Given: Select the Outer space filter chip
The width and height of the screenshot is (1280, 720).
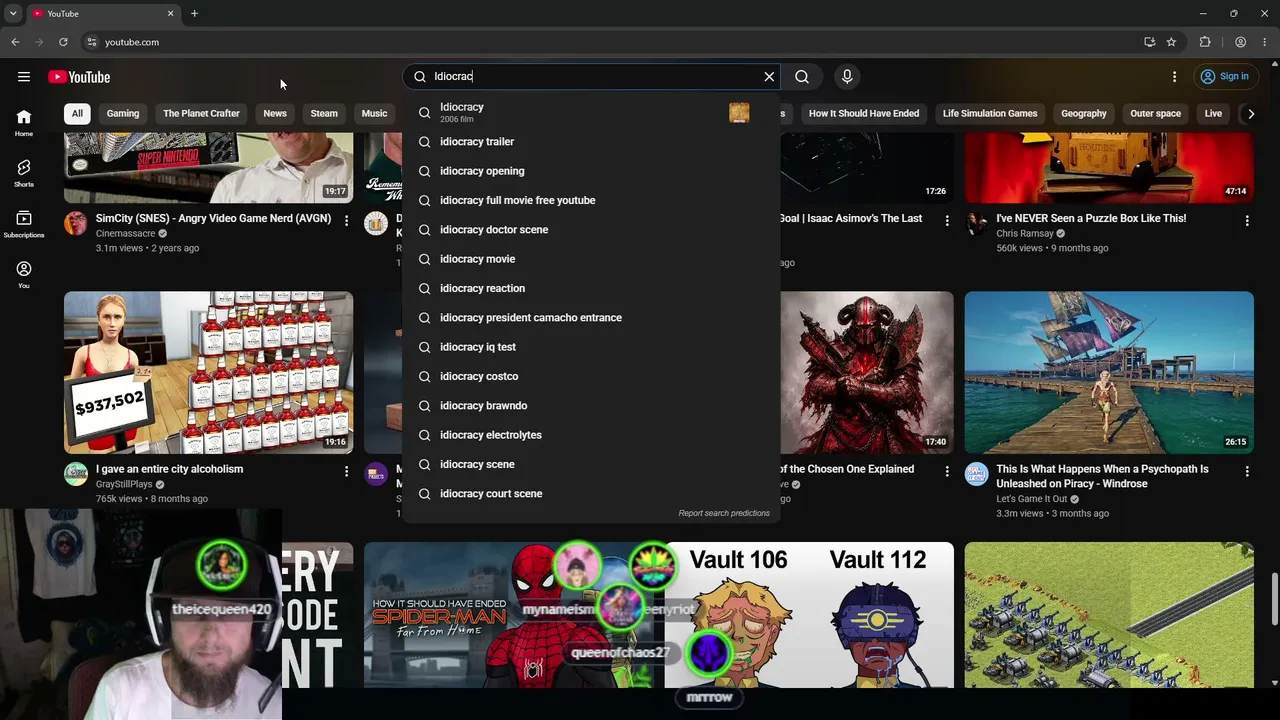Looking at the screenshot, I should tap(1155, 114).
